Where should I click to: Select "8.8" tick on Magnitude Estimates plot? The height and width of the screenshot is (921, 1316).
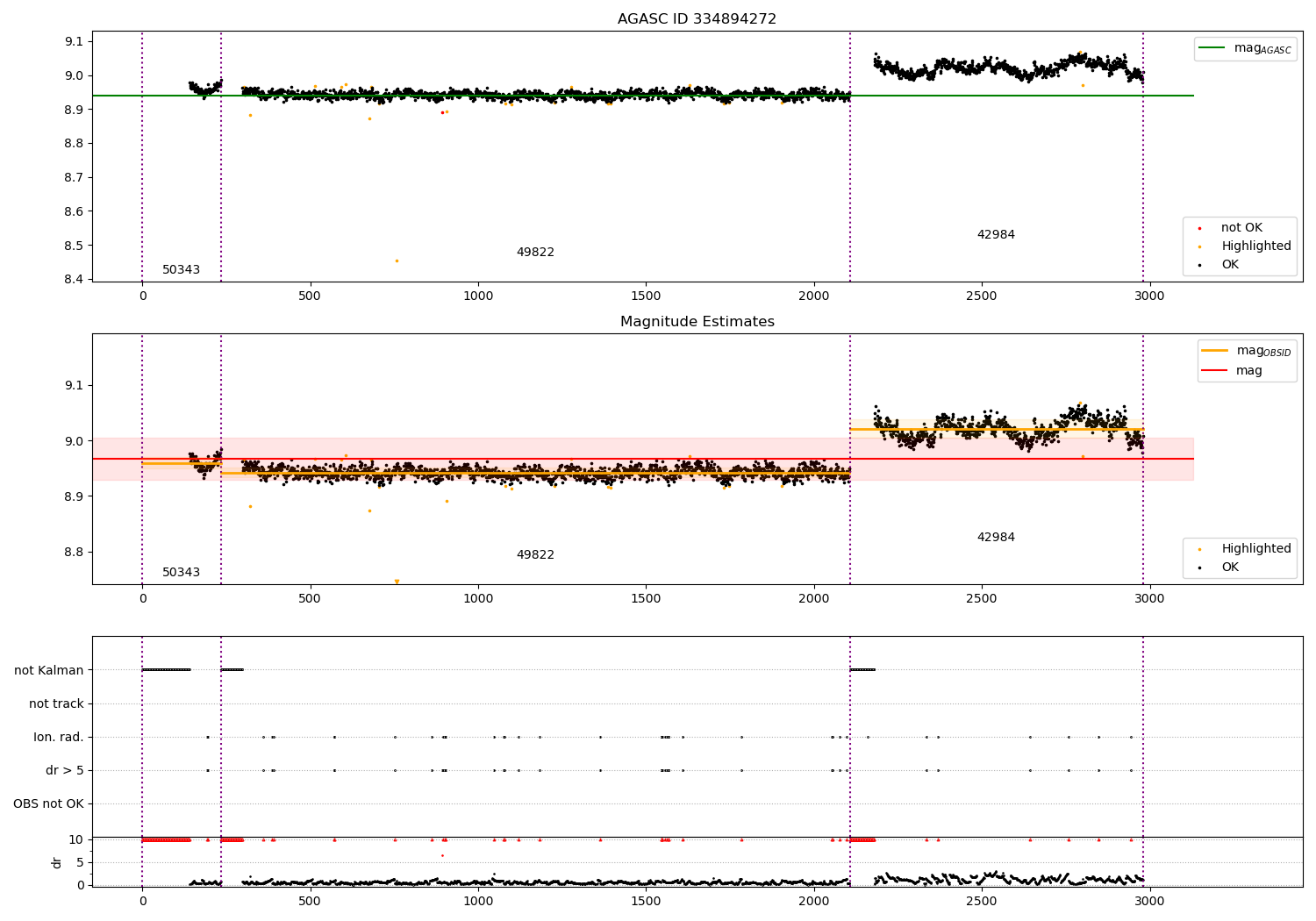(74, 553)
